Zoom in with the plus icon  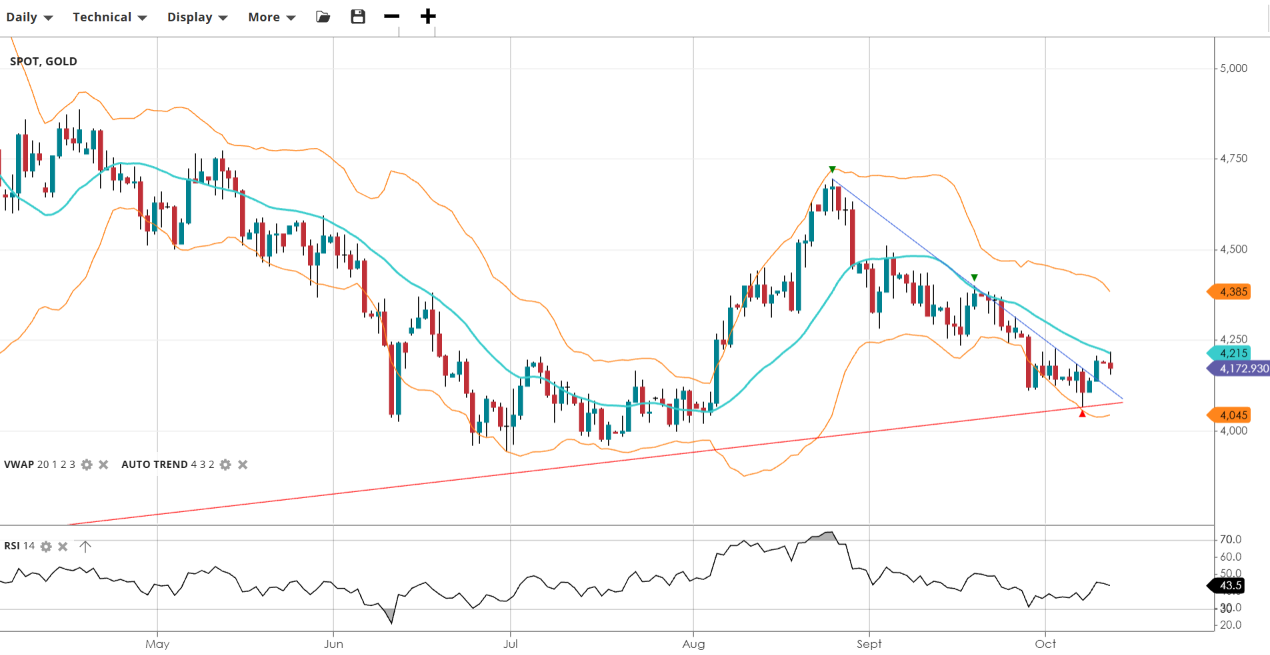click(428, 17)
